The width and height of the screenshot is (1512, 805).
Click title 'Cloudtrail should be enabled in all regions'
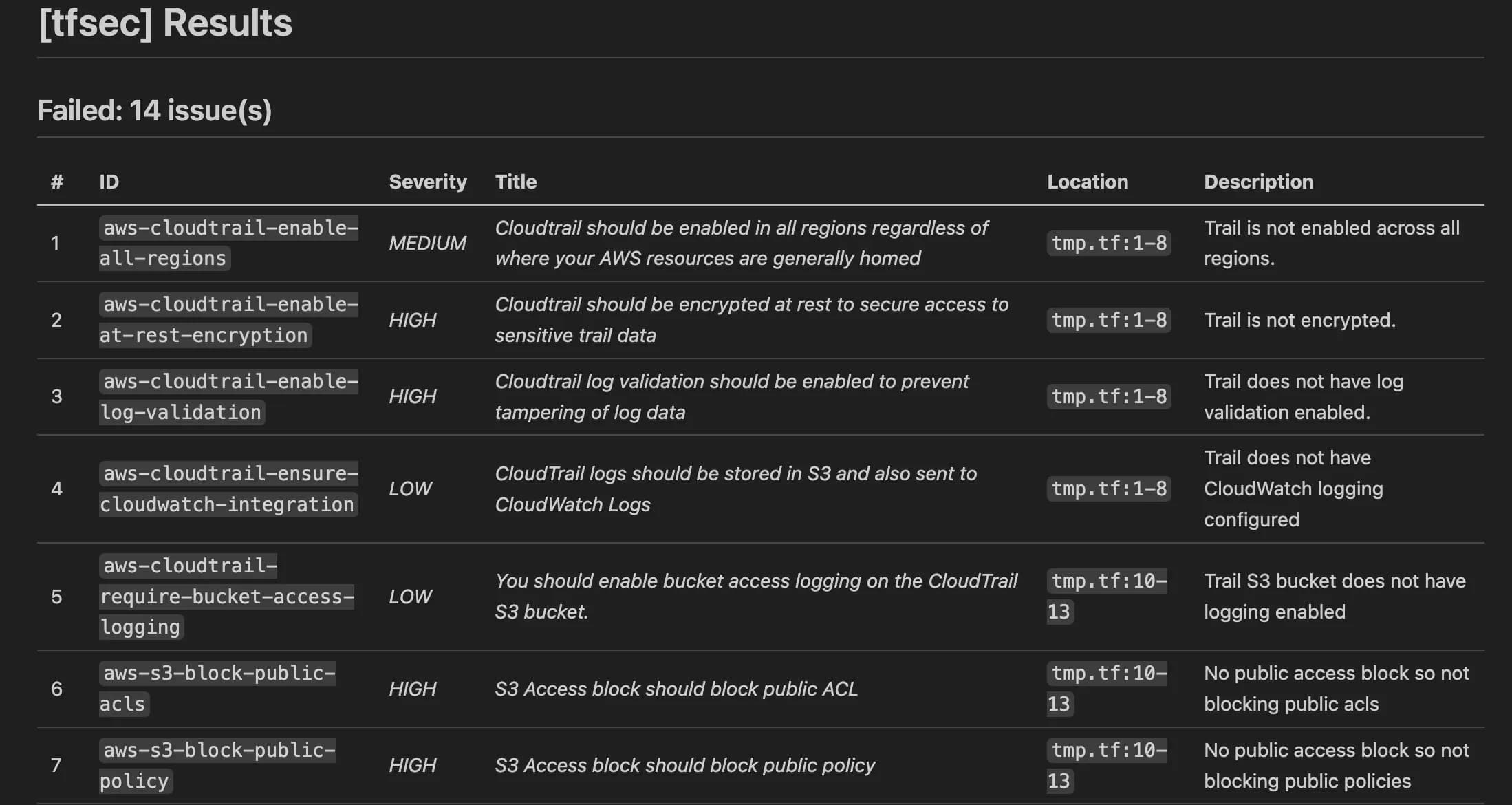(x=742, y=243)
